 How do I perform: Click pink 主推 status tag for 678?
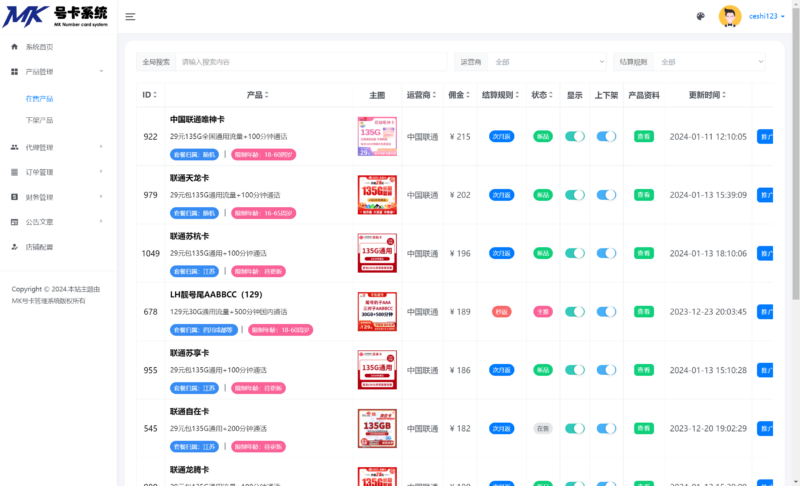tap(543, 312)
